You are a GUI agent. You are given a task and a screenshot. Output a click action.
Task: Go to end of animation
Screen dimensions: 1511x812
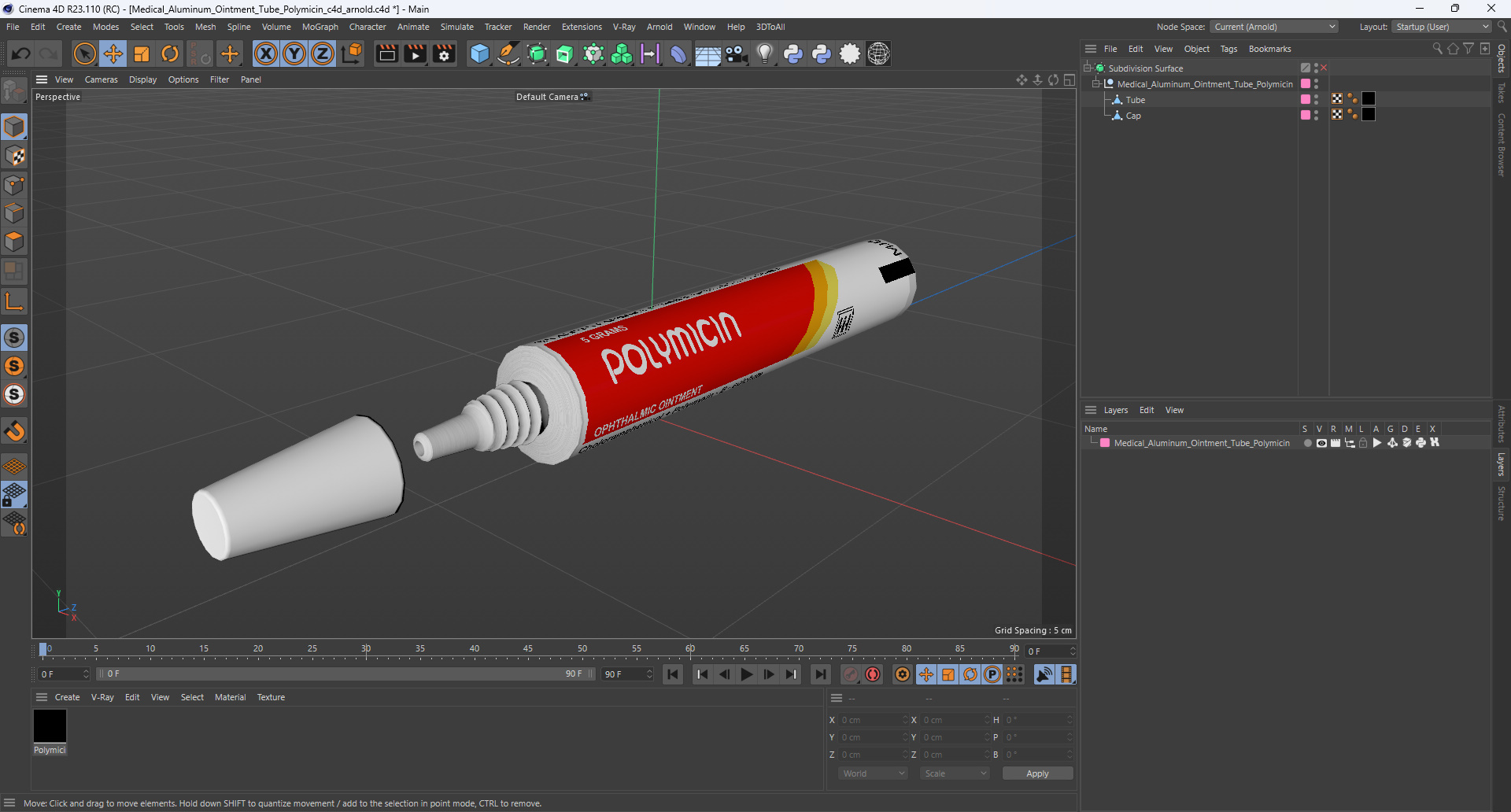pyautogui.click(x=821, y=674)
